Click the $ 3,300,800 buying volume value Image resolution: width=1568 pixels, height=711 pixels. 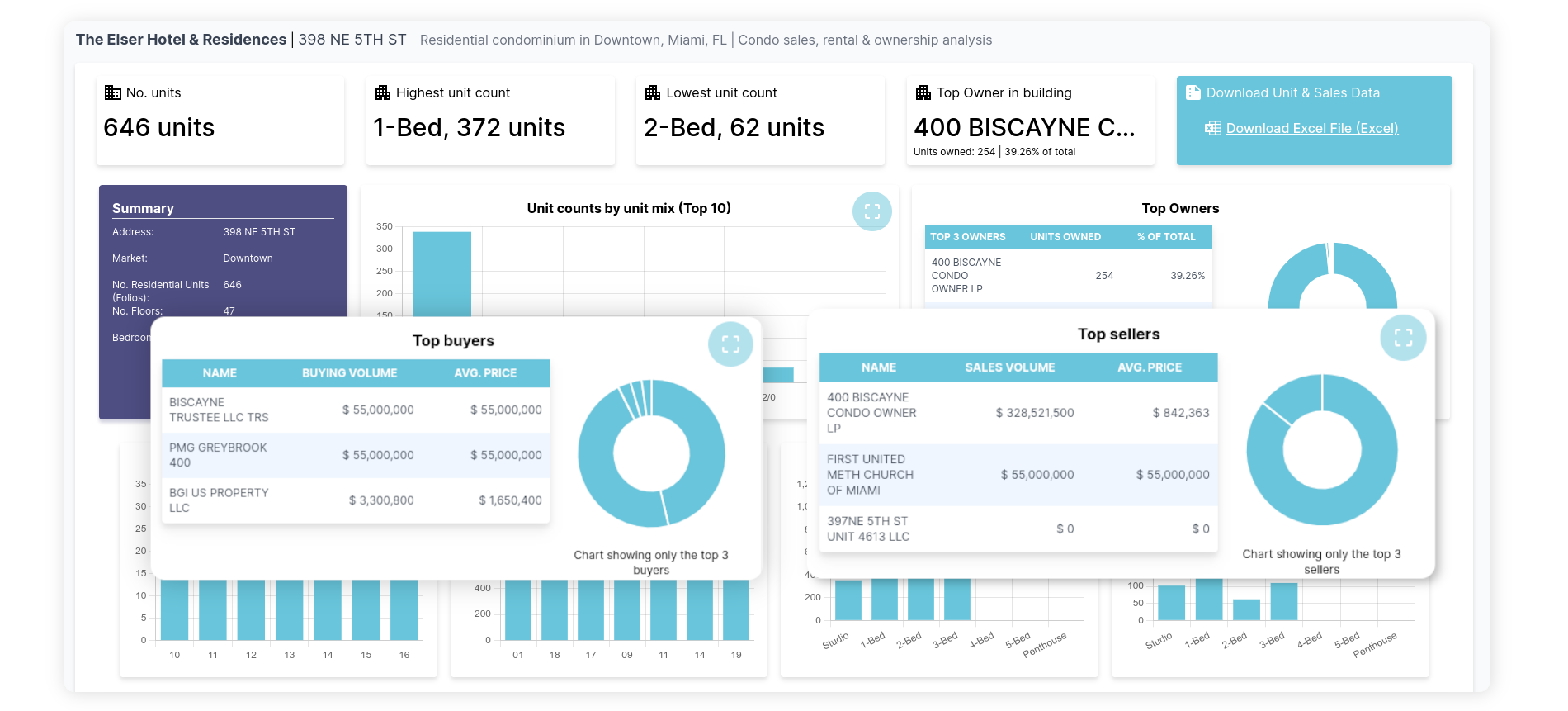click(381, 500)
